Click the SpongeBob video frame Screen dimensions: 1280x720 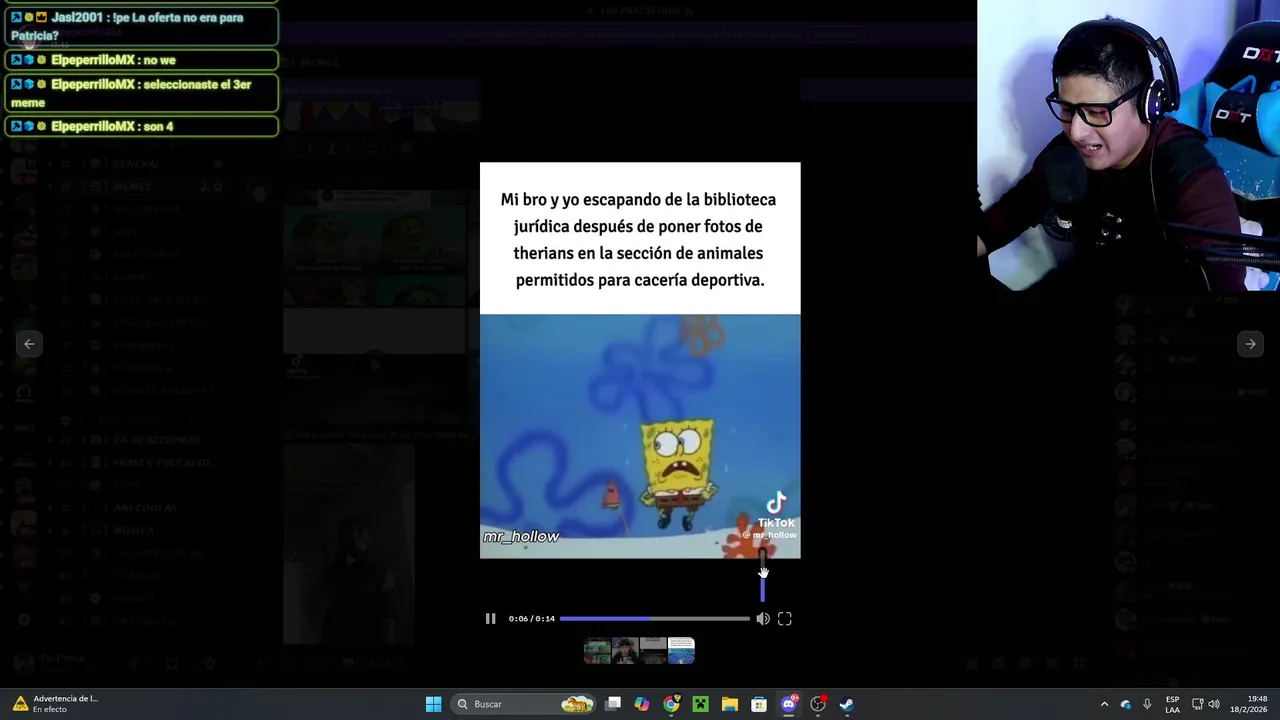[640, 436]
